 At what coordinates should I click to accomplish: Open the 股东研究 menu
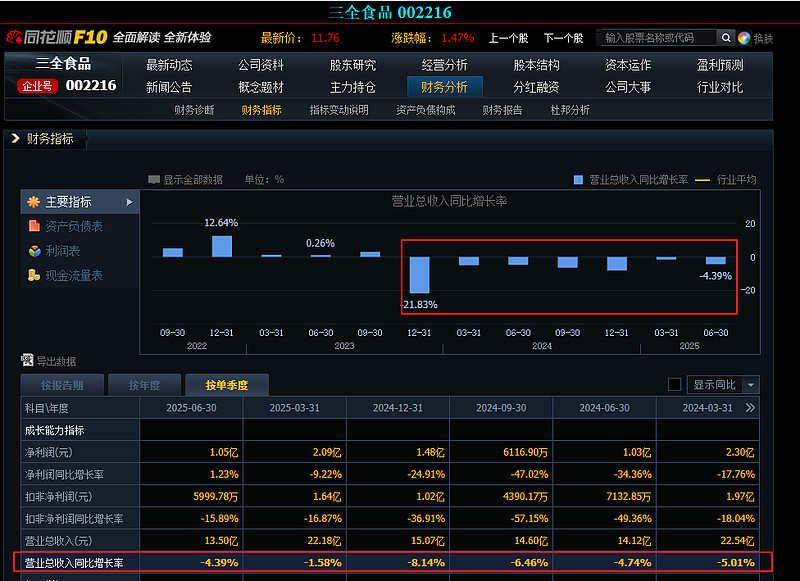coord(353,65)
